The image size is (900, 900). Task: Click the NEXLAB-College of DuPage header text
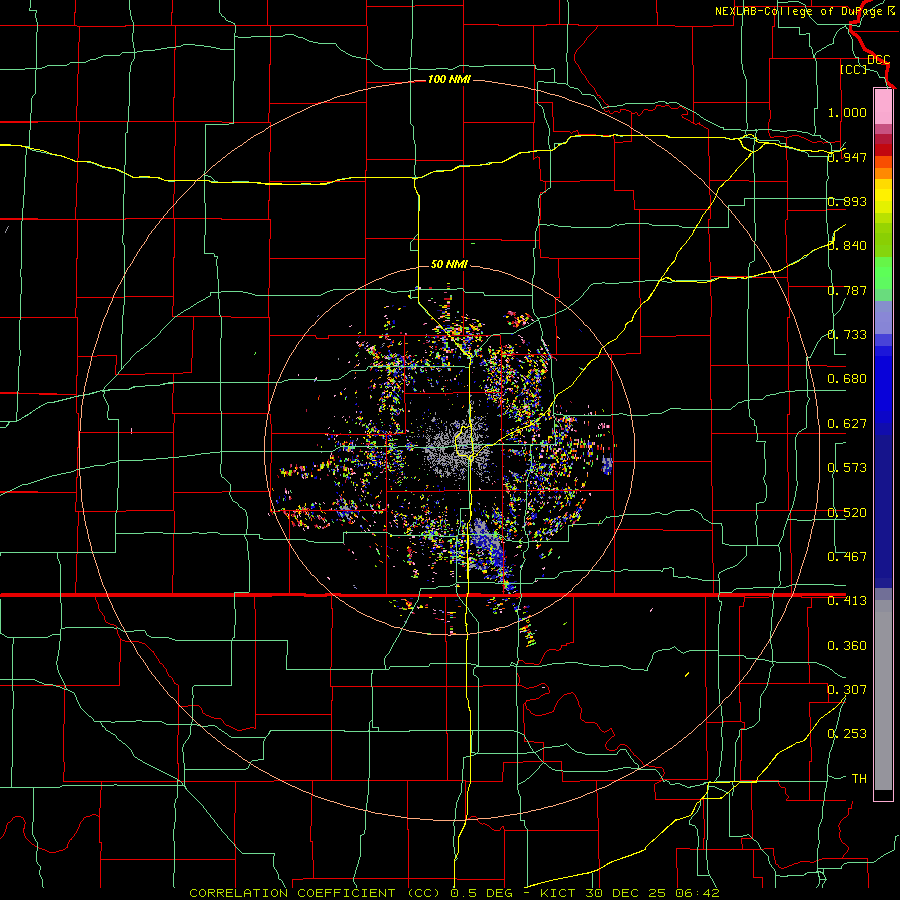click(800, 11)
